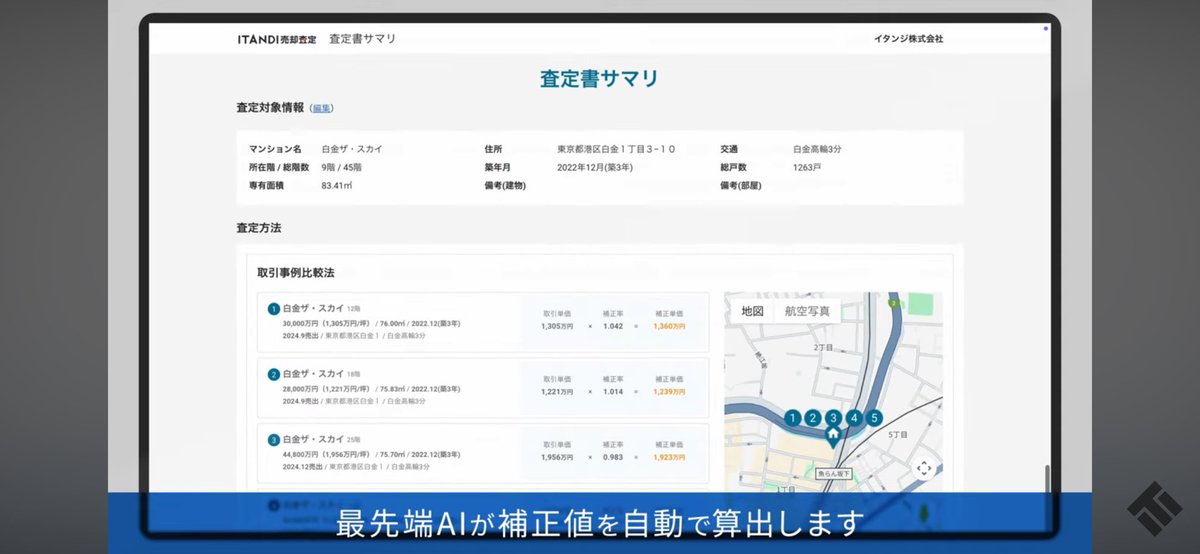Screen dimensions: 1200x554
Task: Click the 2024.12売出 listing detail line
Action: (x=356, y=466)
